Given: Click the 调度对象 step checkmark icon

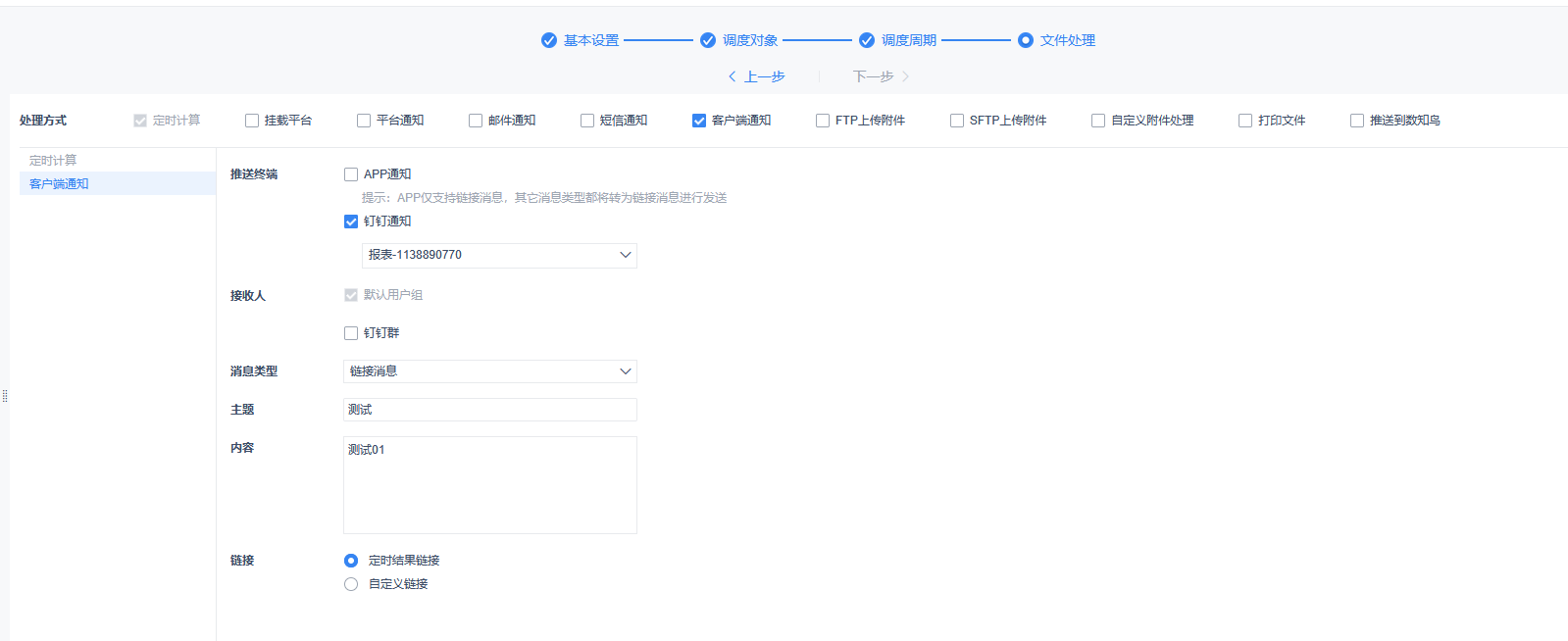Looking at the screenshot, I should coord(708,40).
